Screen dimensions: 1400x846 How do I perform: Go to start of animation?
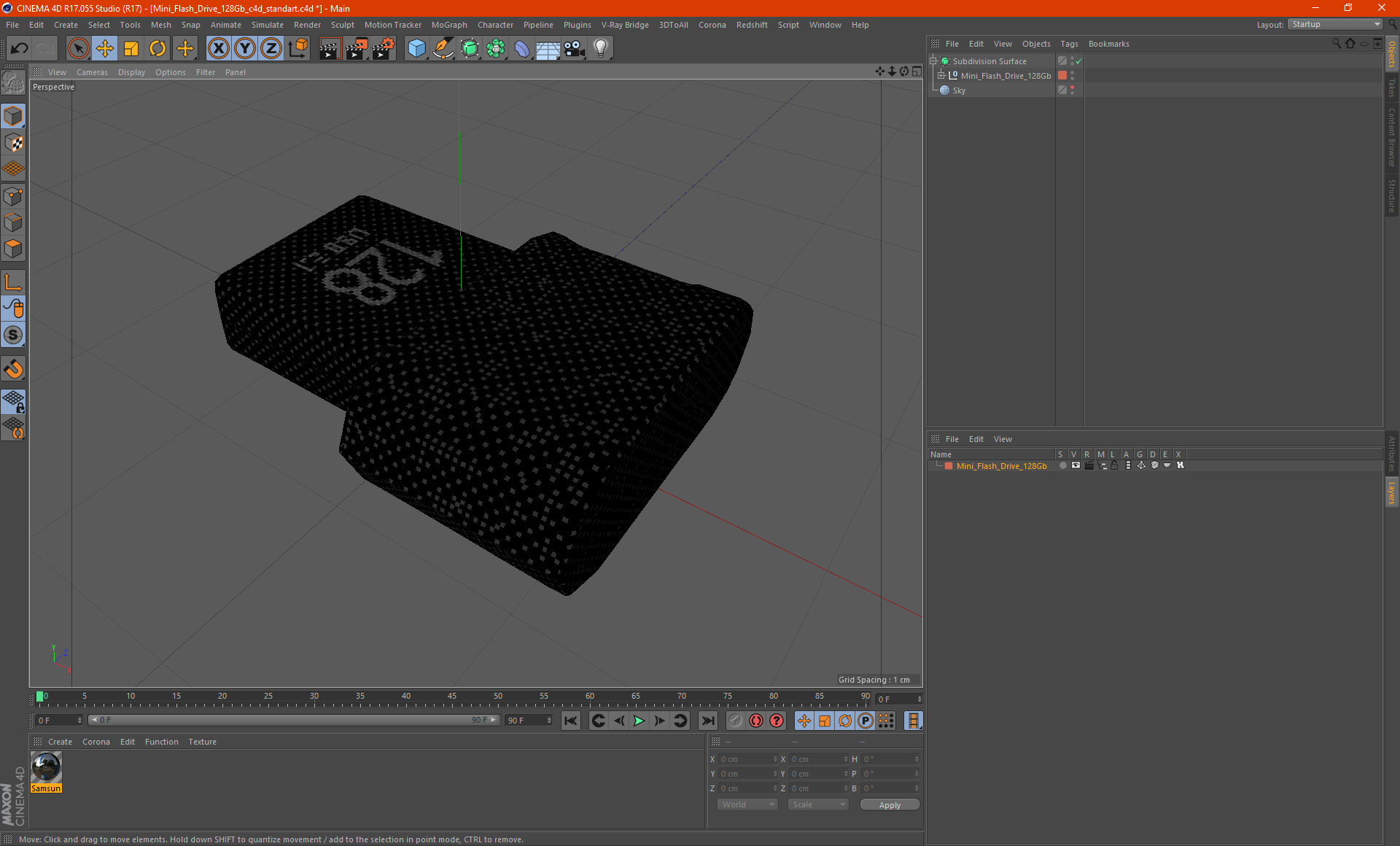(570, 721)
